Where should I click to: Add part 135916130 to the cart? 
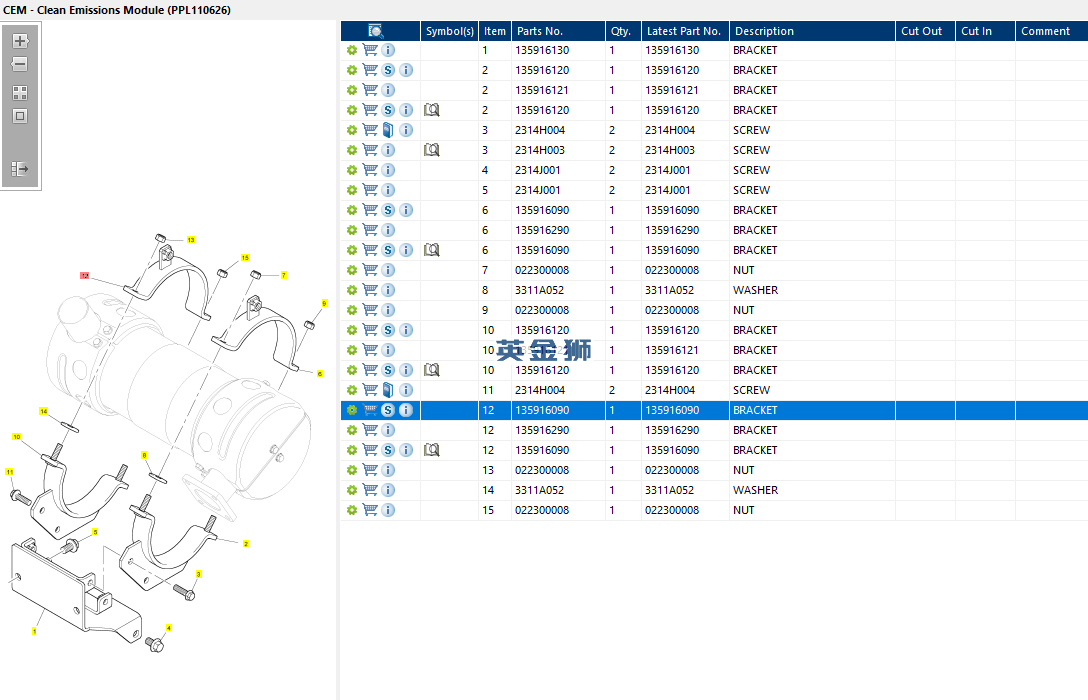coord(370,50)
